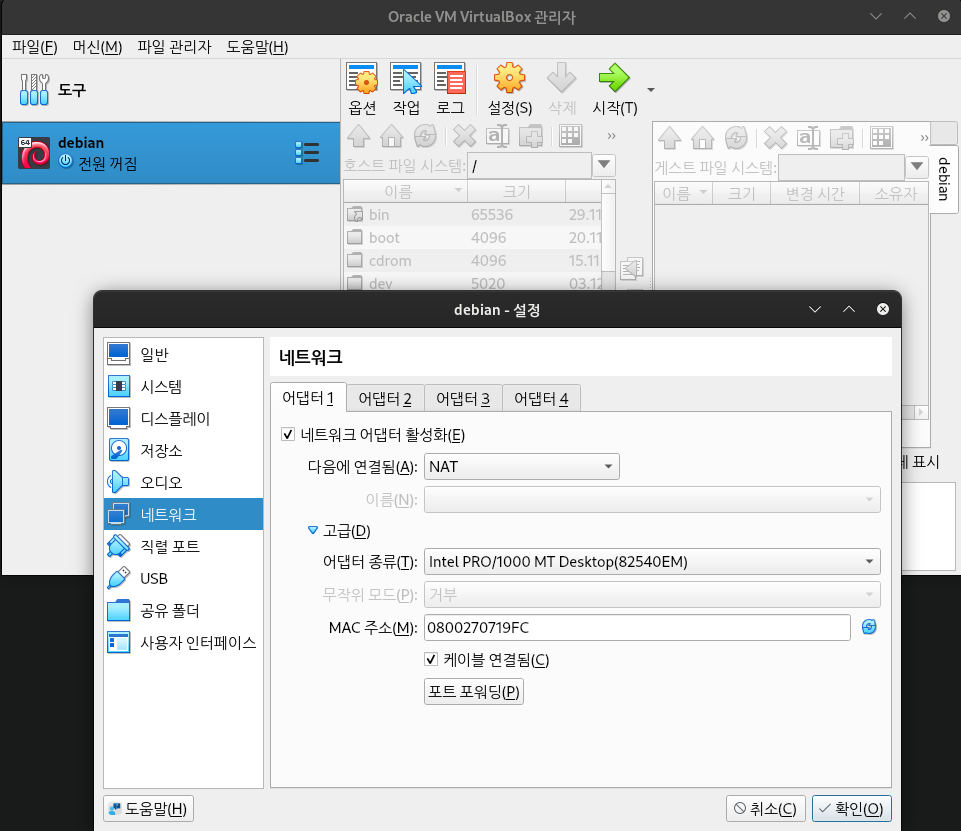Click 도움말(H) button in settings dialog
This screenshot has width=961, height=831.
pos(149,808)
